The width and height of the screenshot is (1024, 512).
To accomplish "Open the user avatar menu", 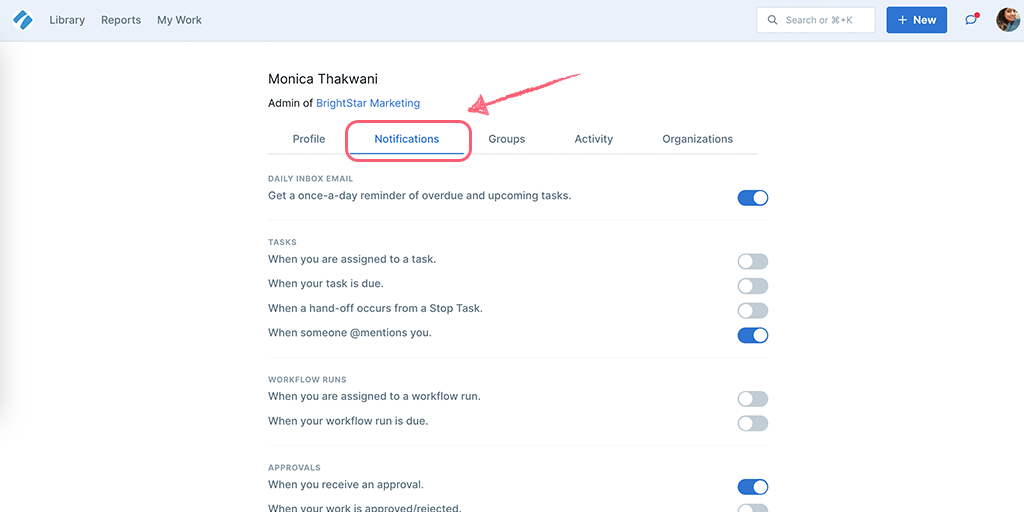I will [x=1008, y=20].
